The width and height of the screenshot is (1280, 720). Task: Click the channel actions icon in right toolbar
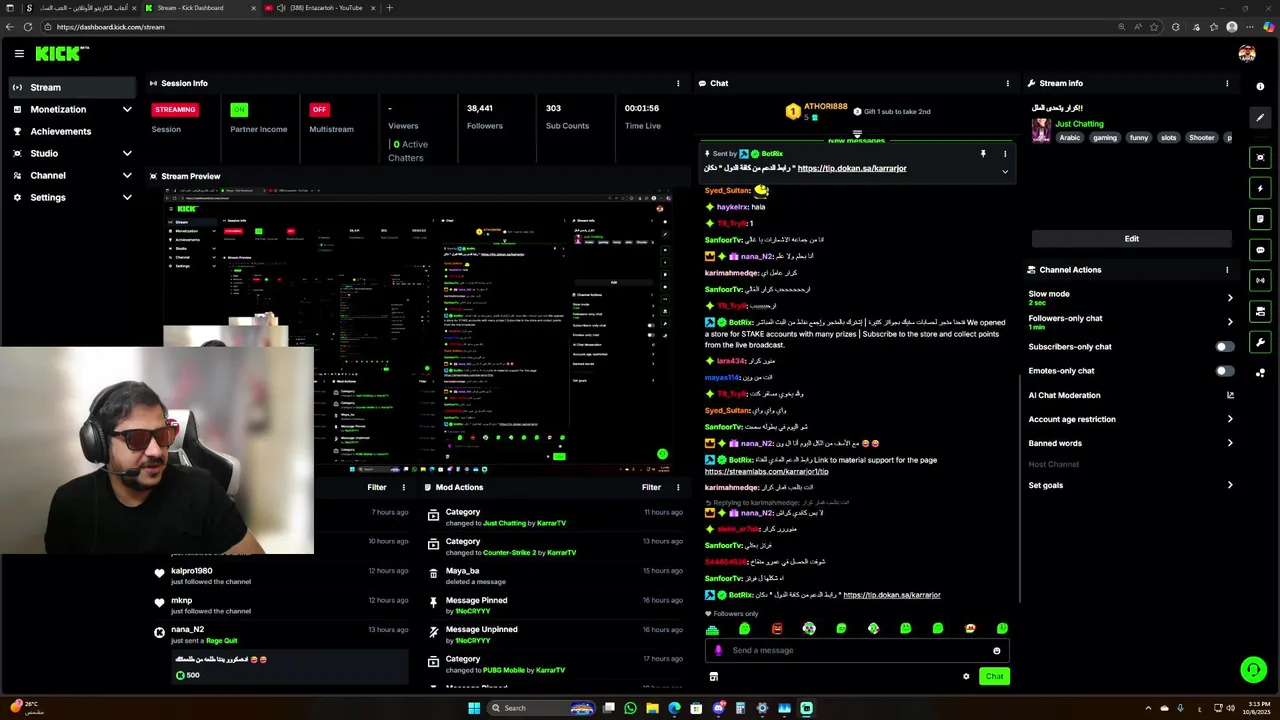tap(1260, 312)
